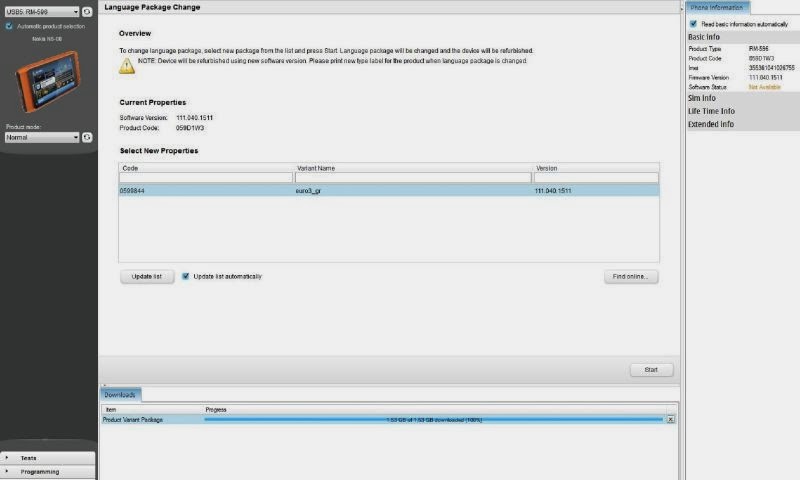Cancel Product Variant Package download with X
The height and width of the screenshot is (480, 800).
tap(670, 419)
